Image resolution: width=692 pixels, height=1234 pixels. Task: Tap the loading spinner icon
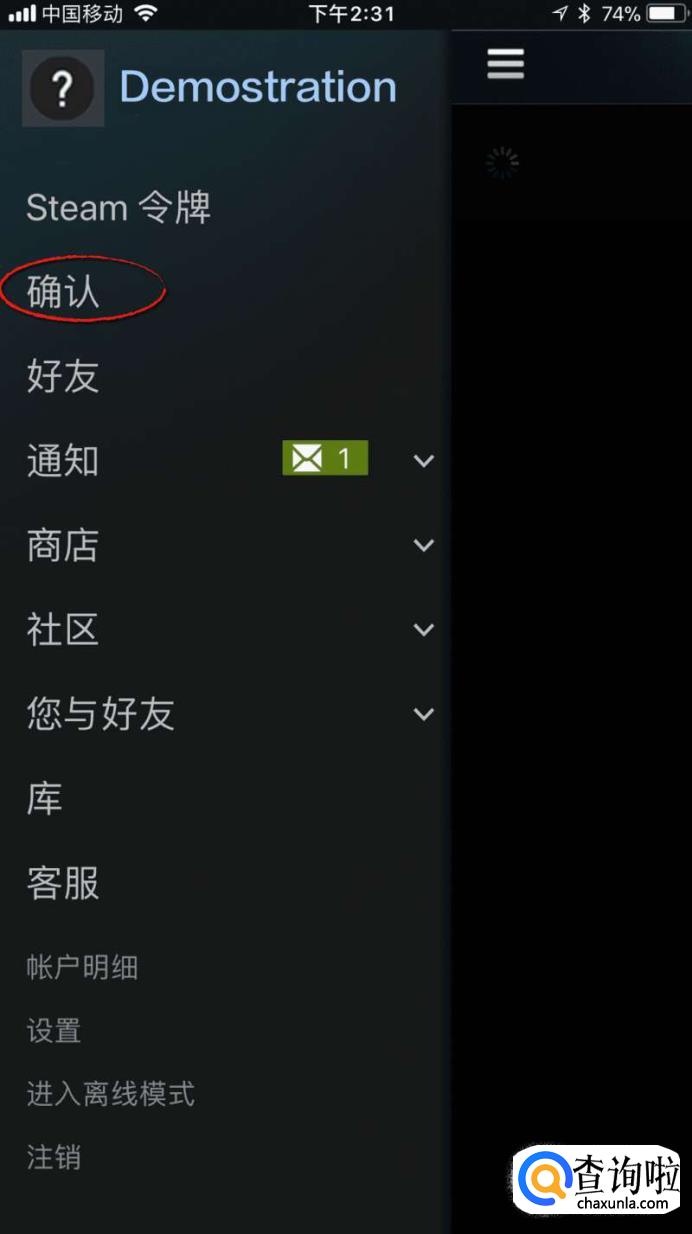[503, 163]
